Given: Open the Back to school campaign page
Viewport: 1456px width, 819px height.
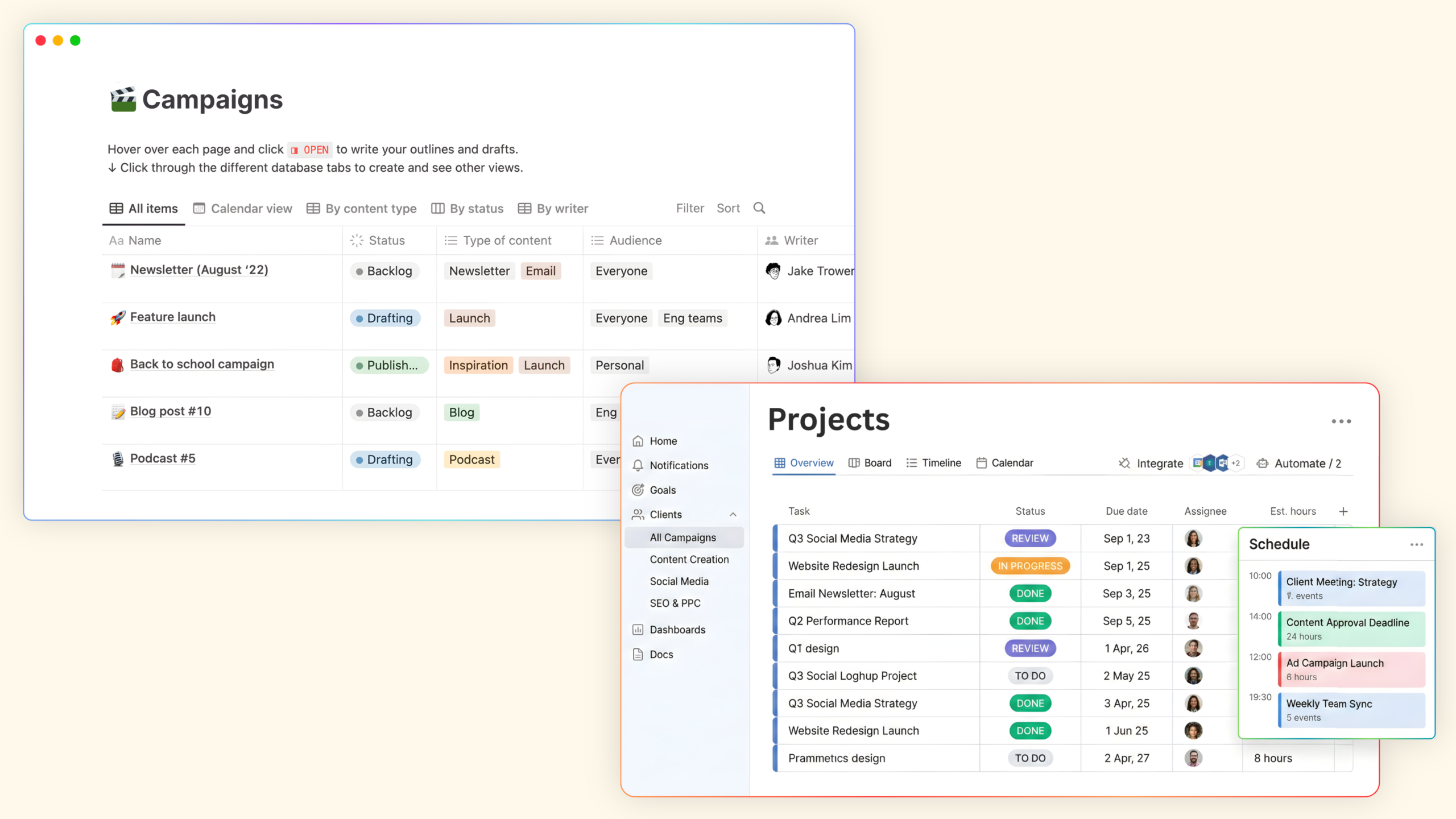Looking at the screenshot, I should 202,364.
